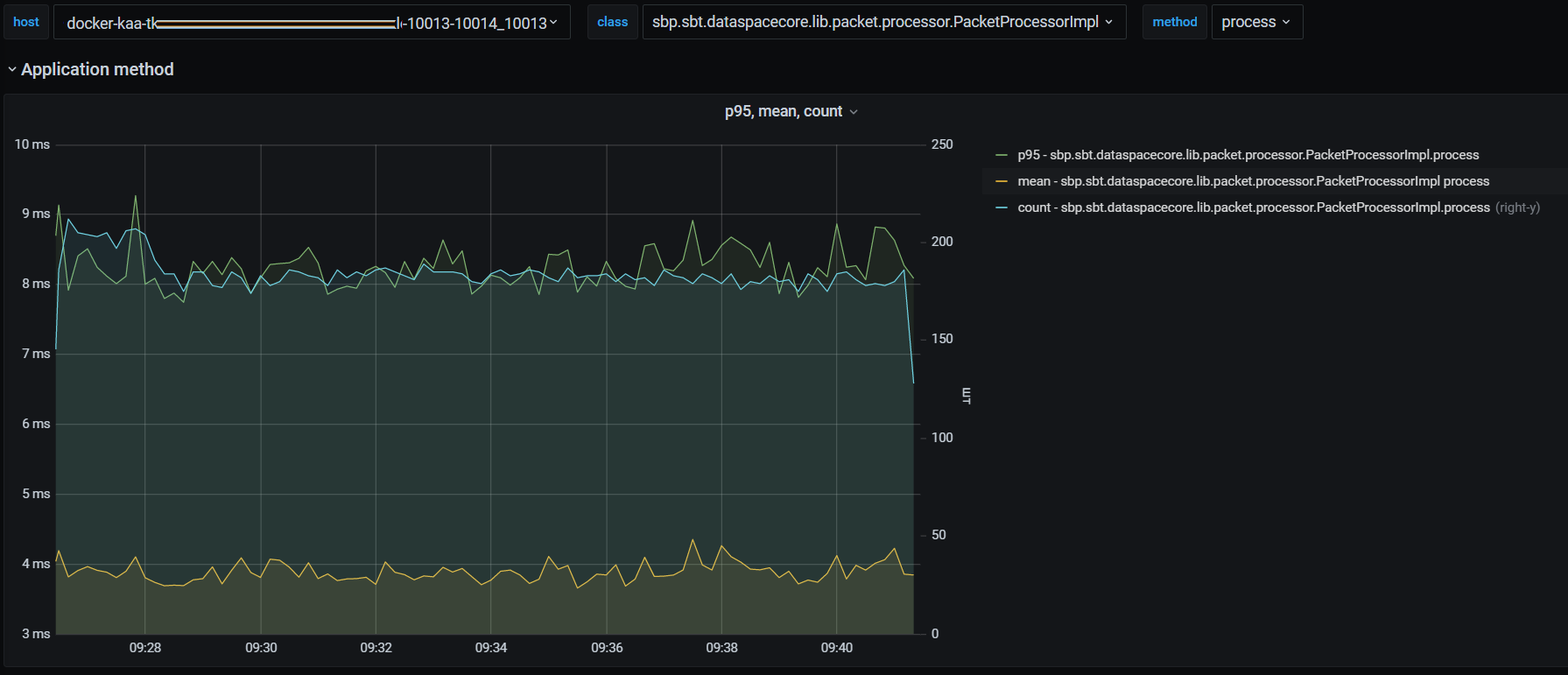Click the green p95 legend color line
This screenshot has height=675, width=1568.
[x=1002, y=155]
